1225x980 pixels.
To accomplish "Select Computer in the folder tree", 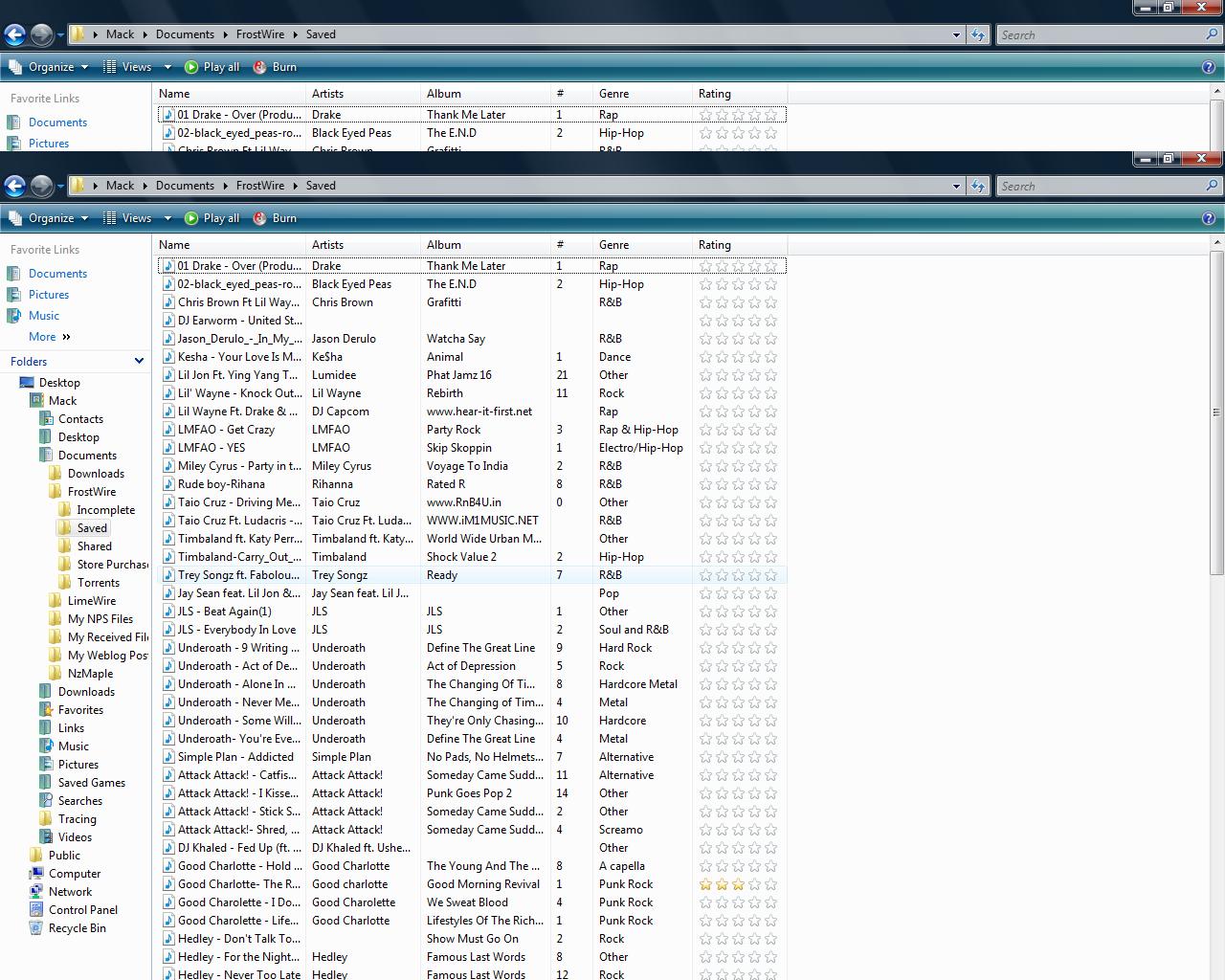I will [74, 874].
